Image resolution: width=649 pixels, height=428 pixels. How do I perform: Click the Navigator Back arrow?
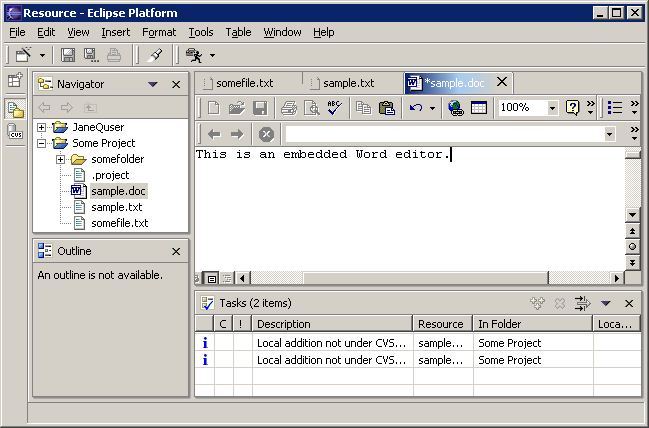click(44, 108)
